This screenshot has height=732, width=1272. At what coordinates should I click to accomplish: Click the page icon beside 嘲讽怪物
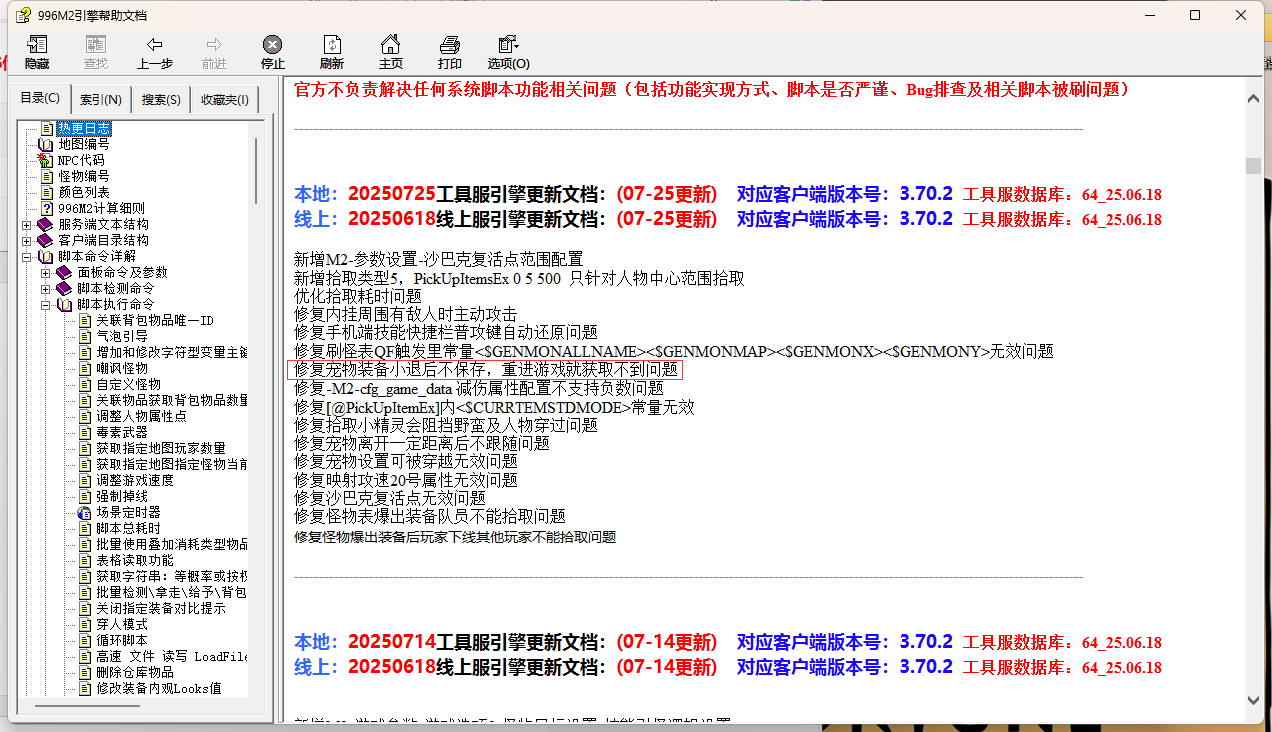pos(84,368)
